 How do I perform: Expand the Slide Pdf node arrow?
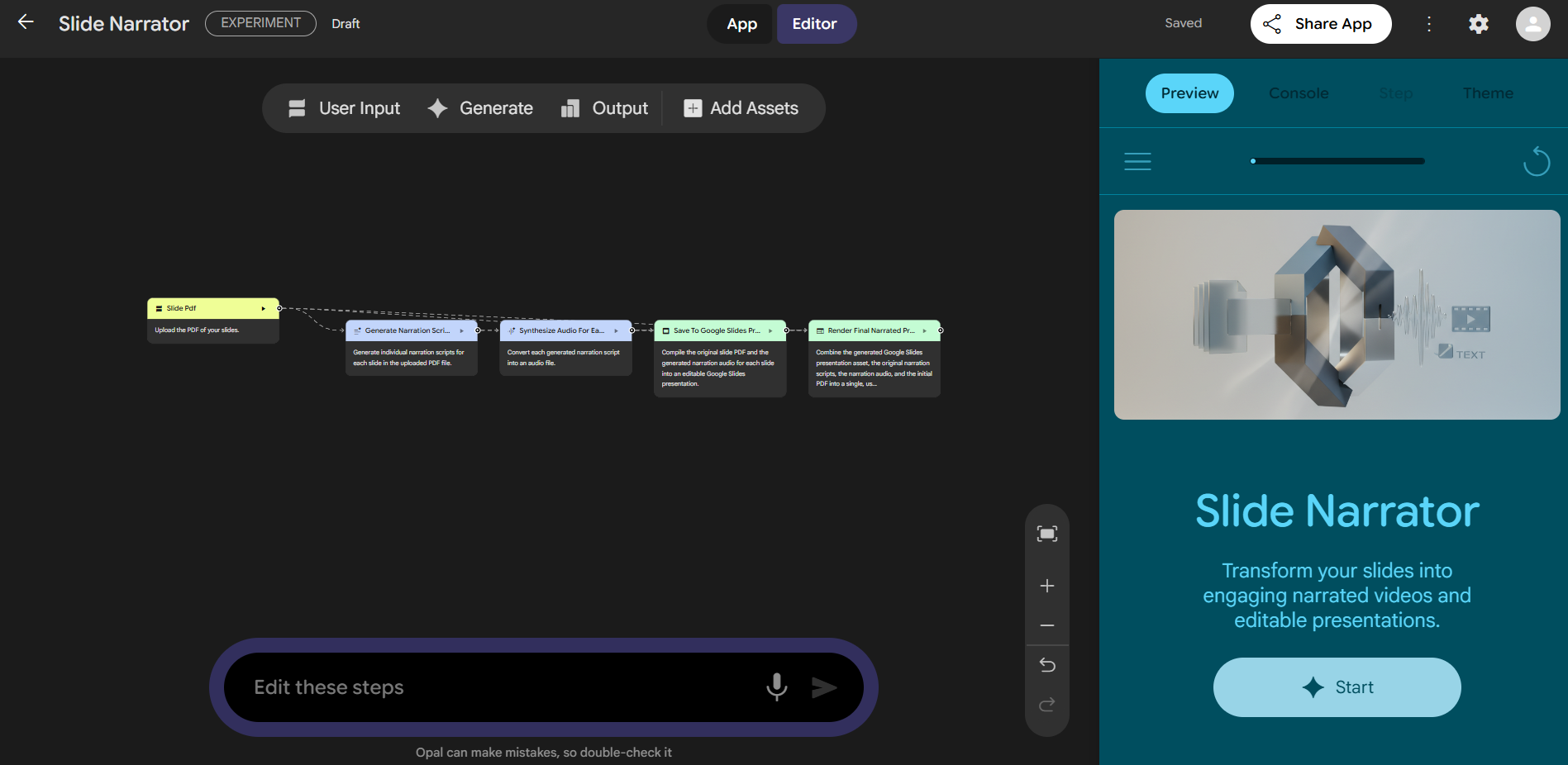[264, 308]
